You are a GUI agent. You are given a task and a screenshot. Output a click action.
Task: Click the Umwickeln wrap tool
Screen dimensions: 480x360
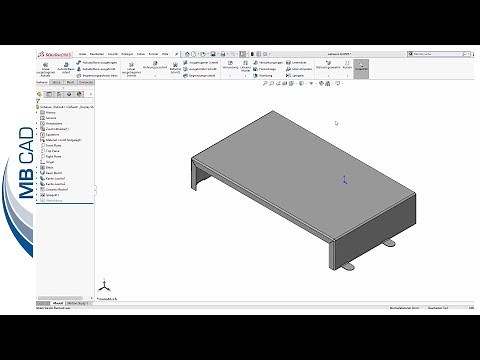[296, 62]
